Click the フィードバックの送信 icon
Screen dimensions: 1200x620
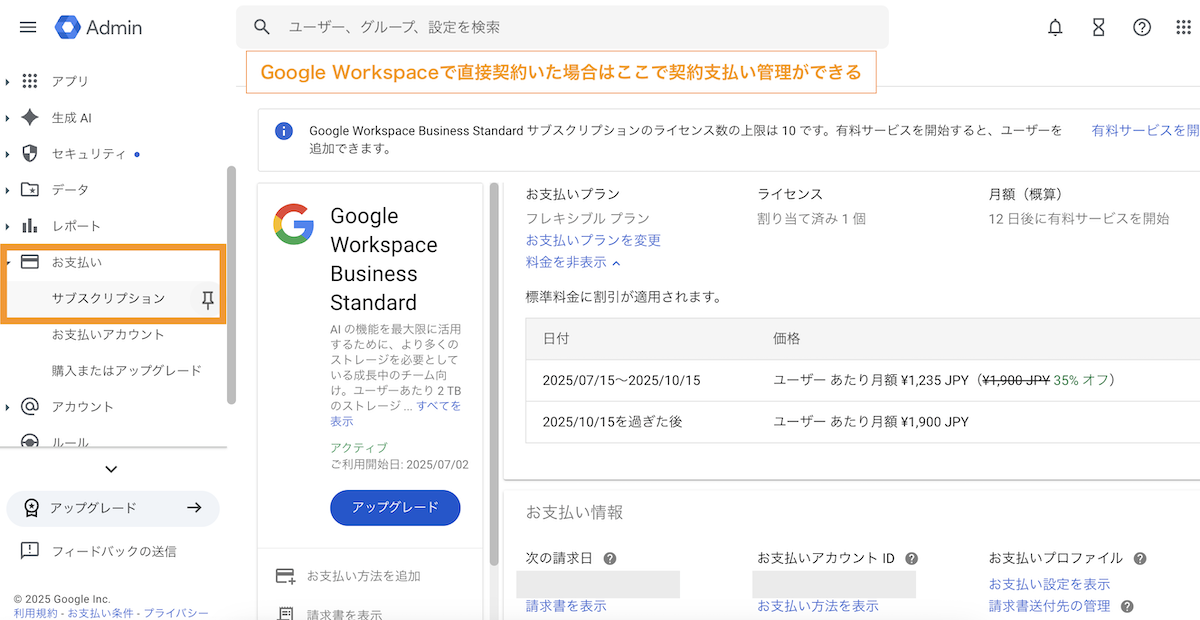[x=30, y=550]
